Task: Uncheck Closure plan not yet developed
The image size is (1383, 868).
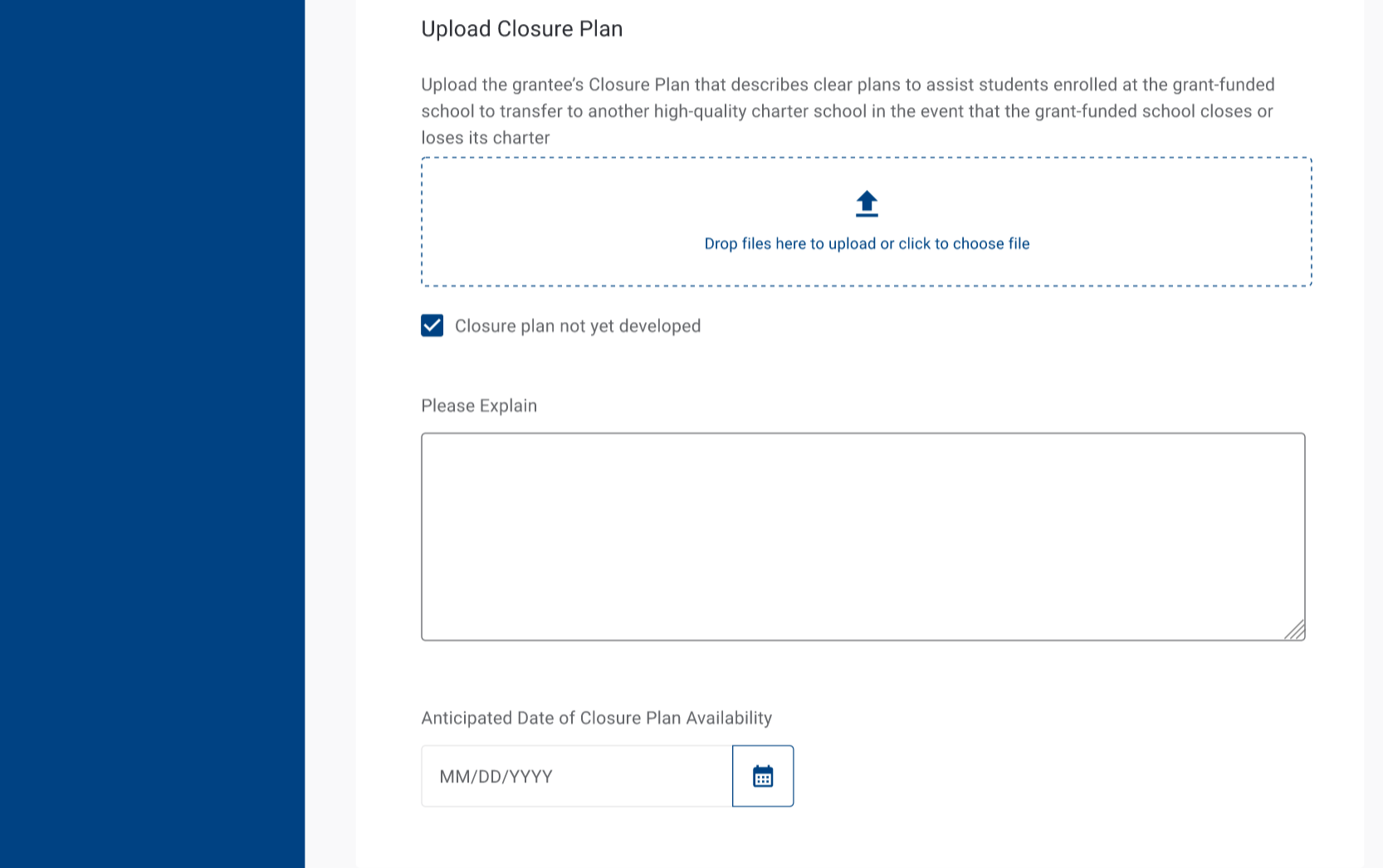Action: click(432, 325)
